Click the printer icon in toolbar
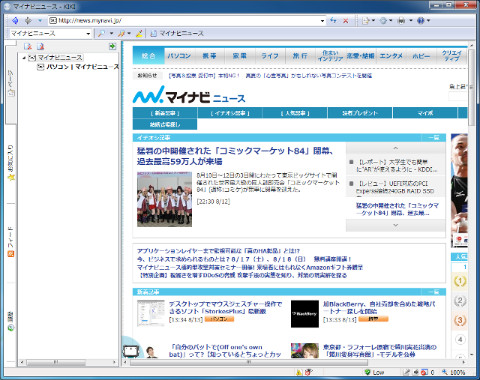 401,21
